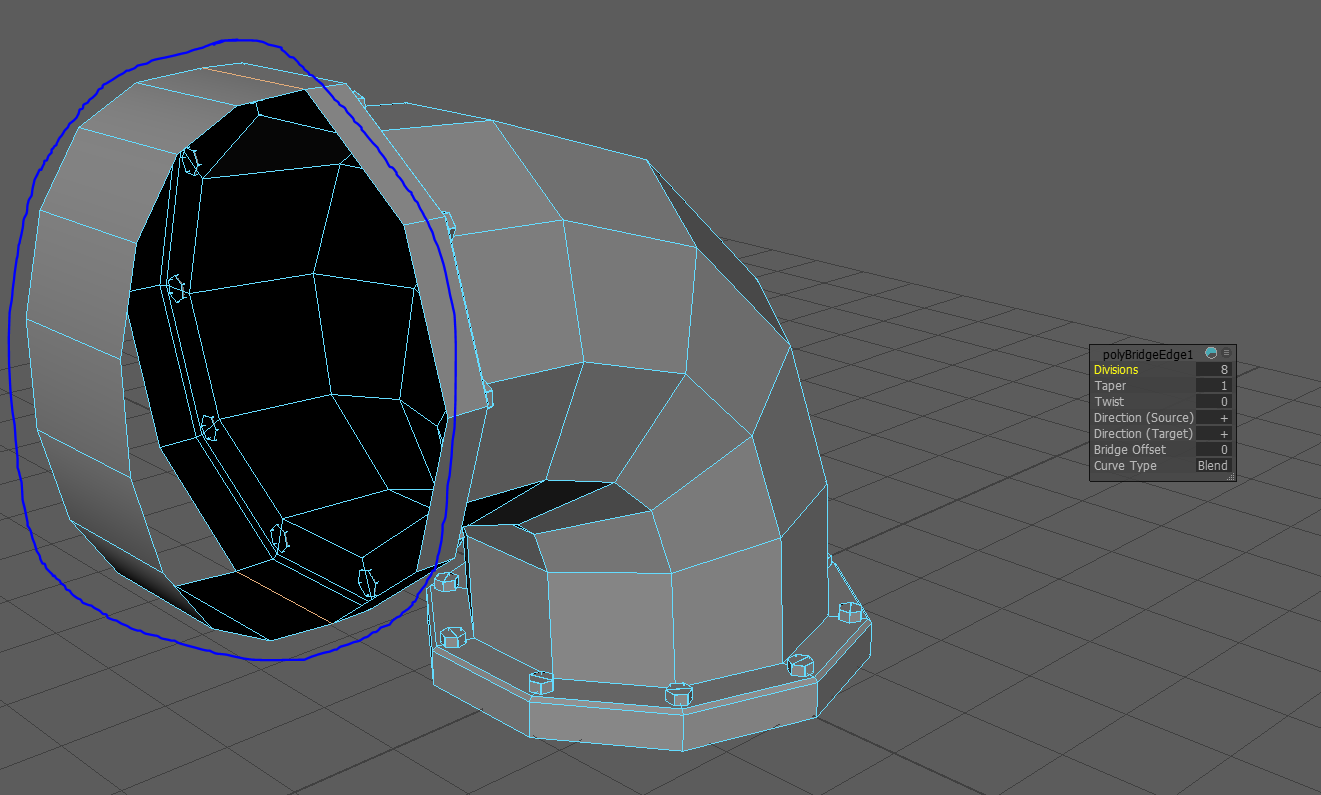Toggle the Direction (Source) plus value
1321x795 pixels.
click(x=1214, y=418)
